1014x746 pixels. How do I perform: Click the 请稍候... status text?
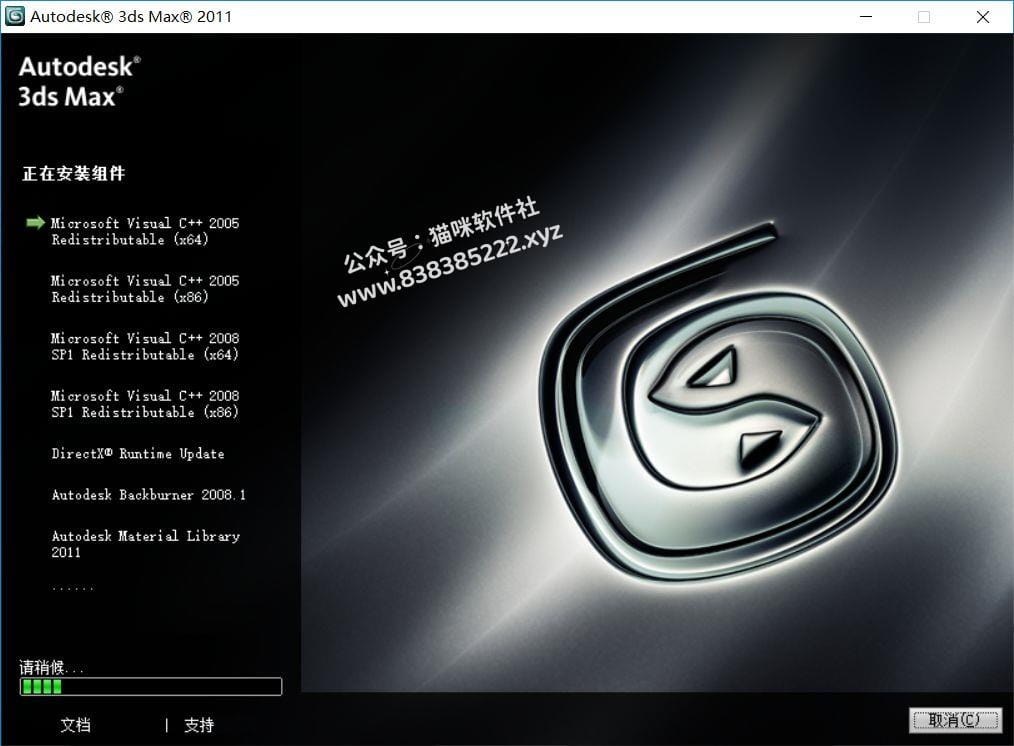51,666
